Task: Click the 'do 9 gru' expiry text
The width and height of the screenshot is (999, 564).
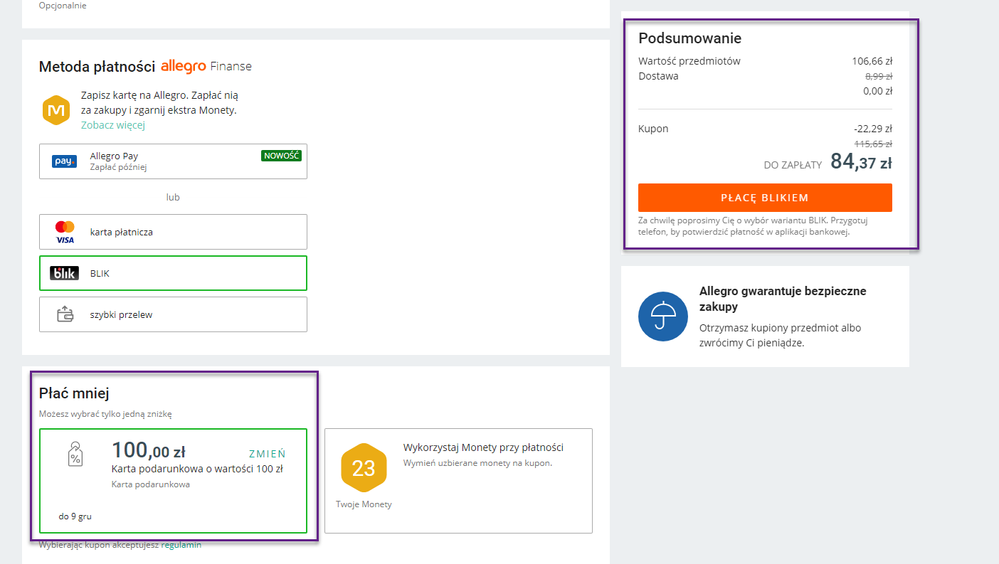Action: [75, 516]
